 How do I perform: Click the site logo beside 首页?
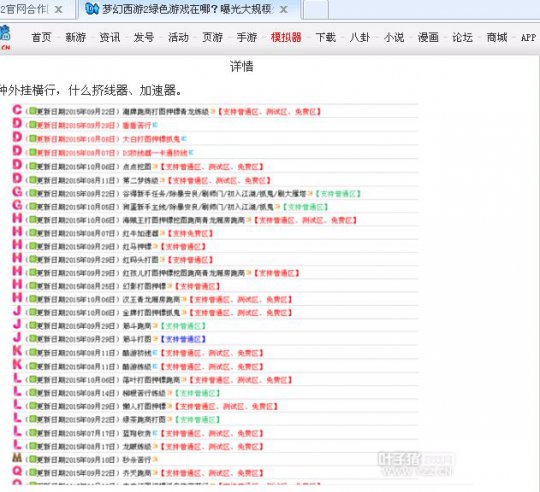5,37
